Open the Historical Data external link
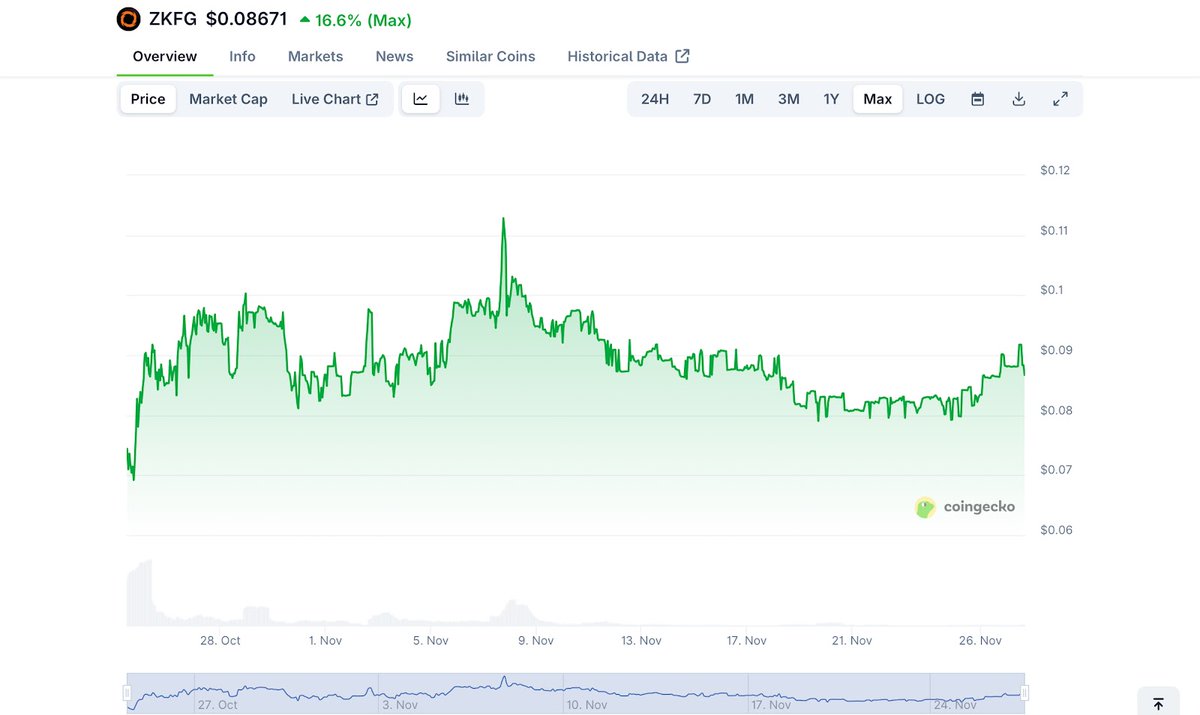 pos(628,56)
